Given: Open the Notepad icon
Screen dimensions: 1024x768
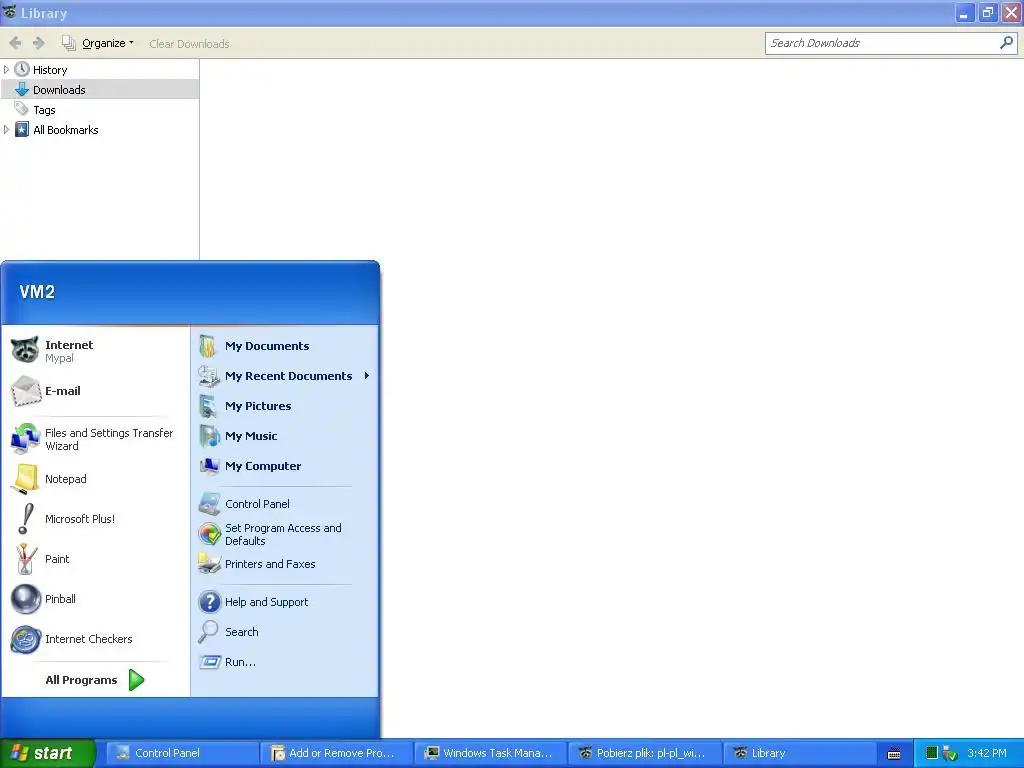Looking at the screenshot, I should coord(25,479).
